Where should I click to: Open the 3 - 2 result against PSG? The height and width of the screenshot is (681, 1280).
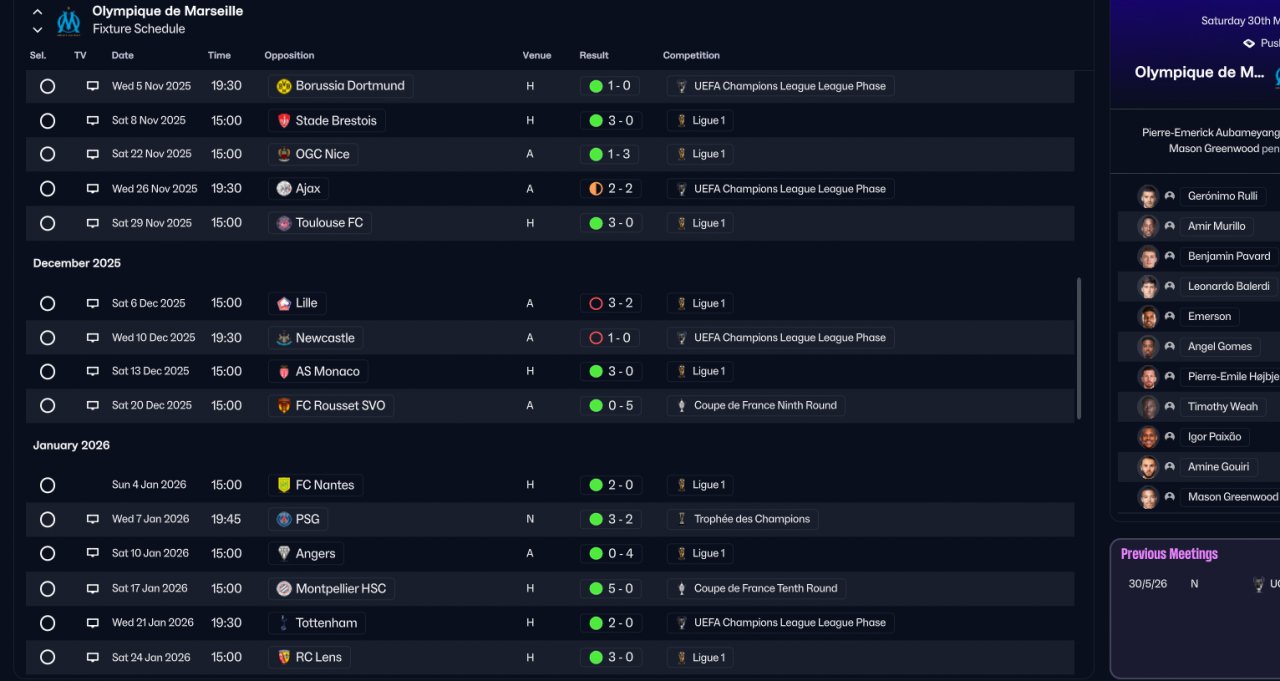tap(610, 519)
